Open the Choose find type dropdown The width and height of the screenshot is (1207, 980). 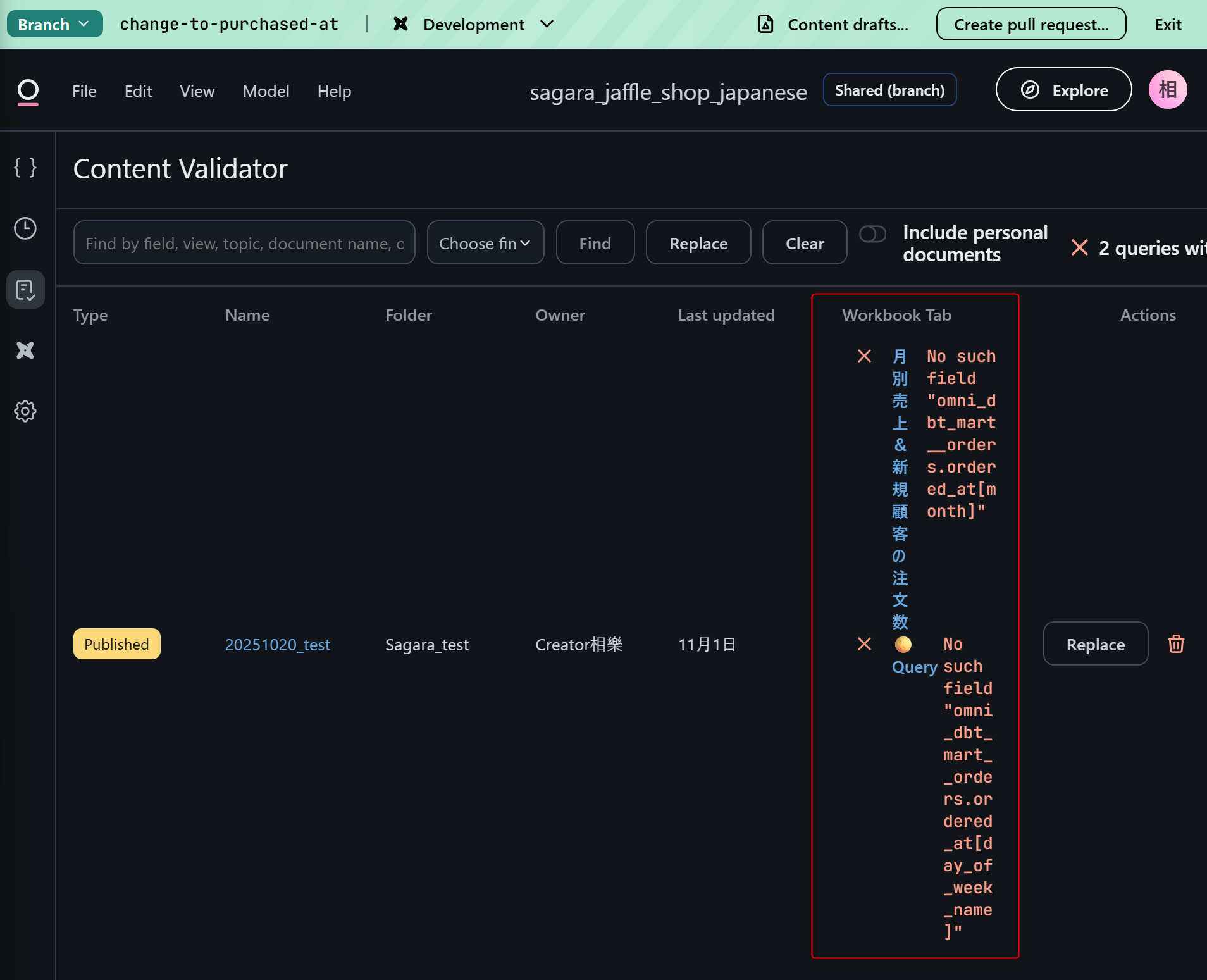click(485, 243)
